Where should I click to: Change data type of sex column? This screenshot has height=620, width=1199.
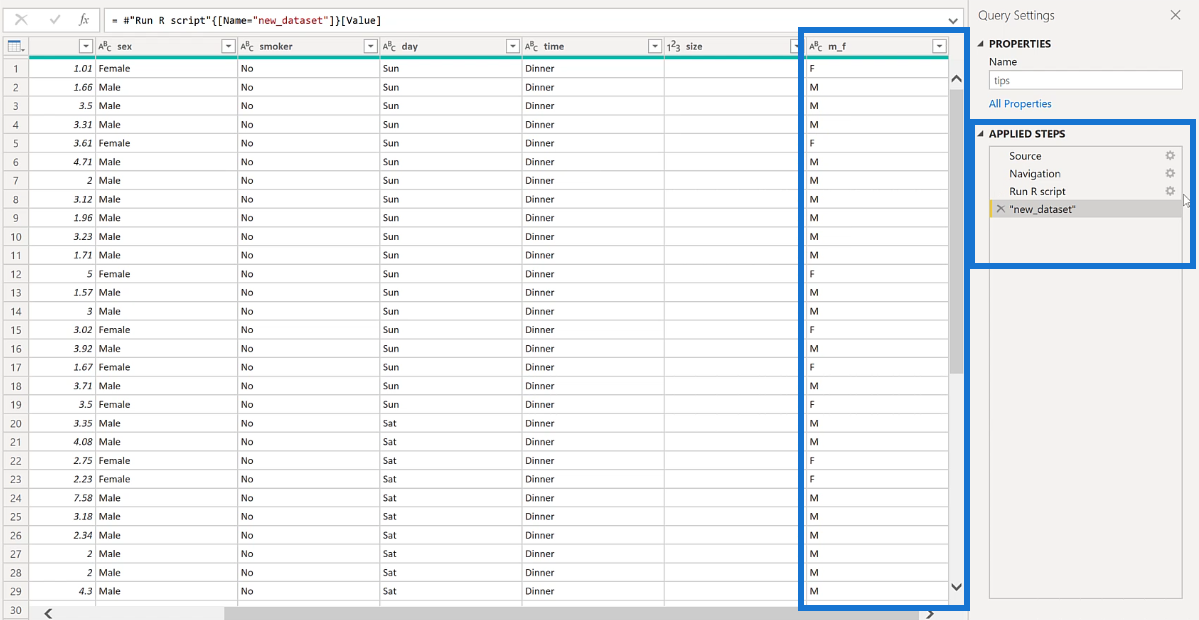pos(106,47)
